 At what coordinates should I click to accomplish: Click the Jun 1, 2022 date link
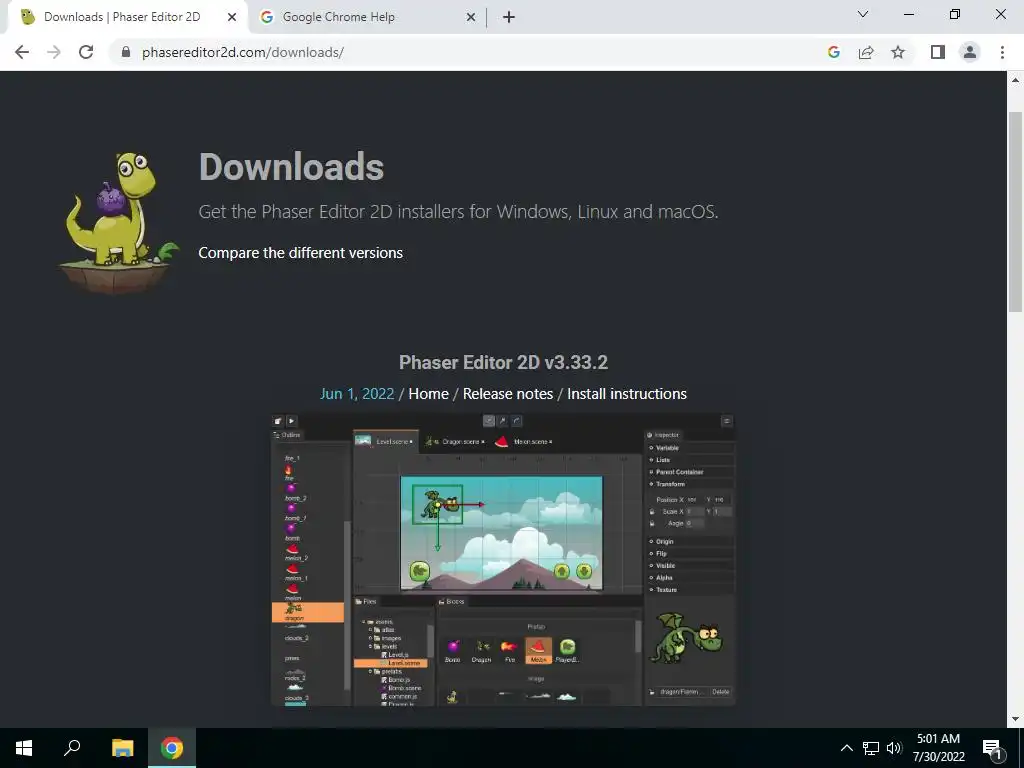coord(357,394)
